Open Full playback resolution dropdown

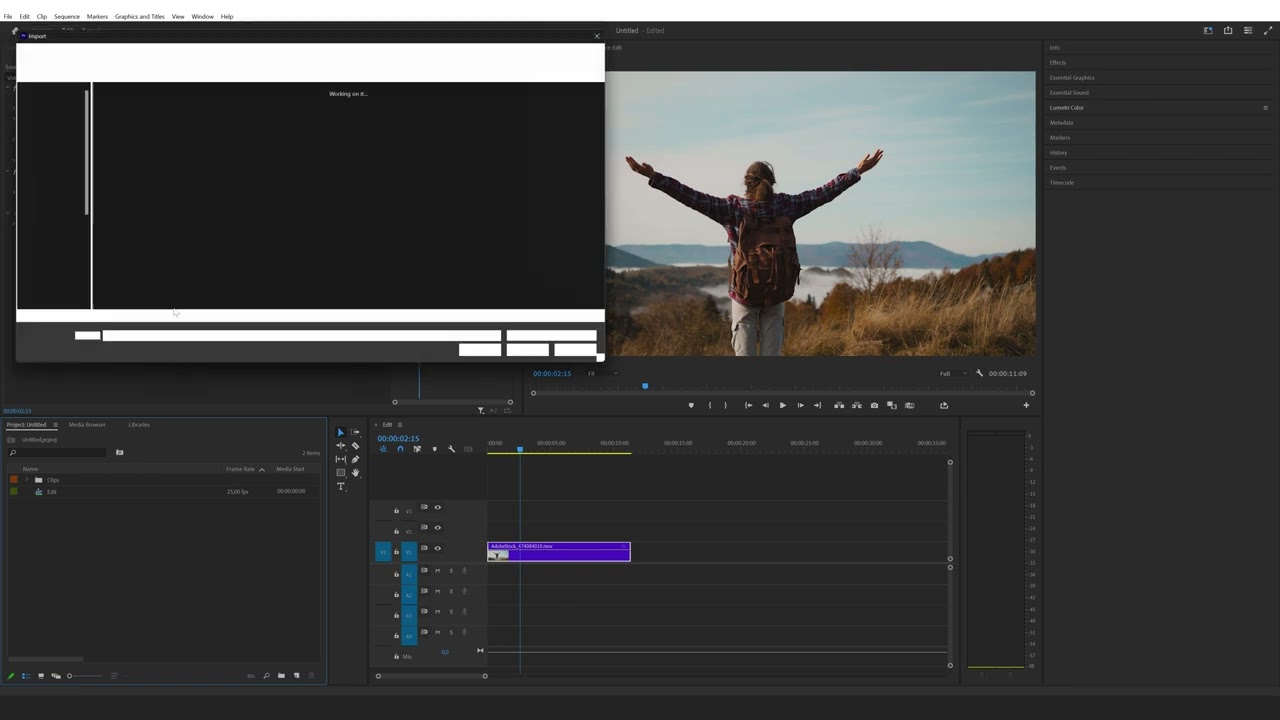coord(952,373)
